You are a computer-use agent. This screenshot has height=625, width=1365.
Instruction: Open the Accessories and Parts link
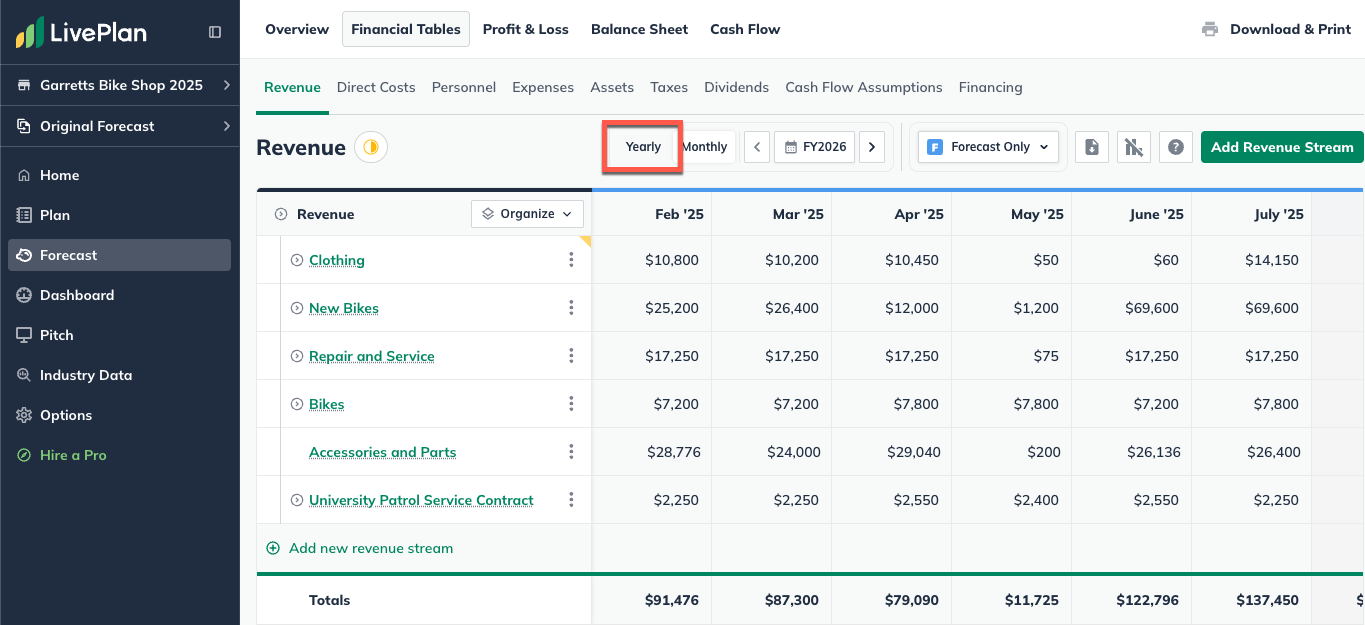pos(383,452)
